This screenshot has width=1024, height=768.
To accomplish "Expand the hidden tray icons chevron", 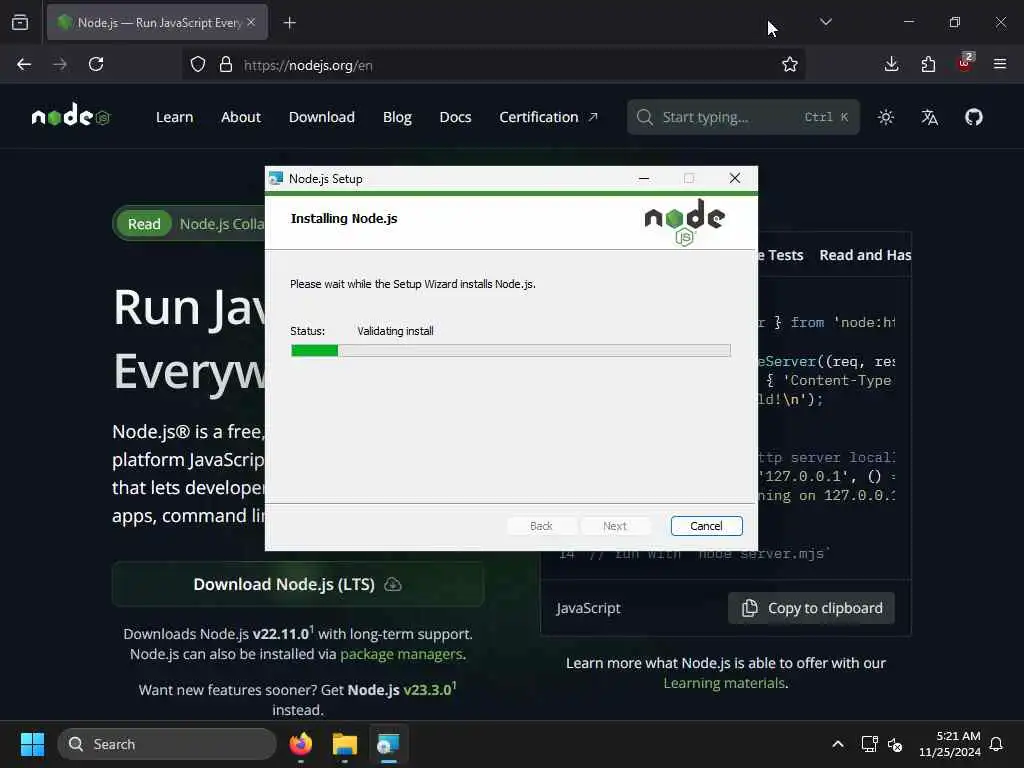I will pos(838,744).
